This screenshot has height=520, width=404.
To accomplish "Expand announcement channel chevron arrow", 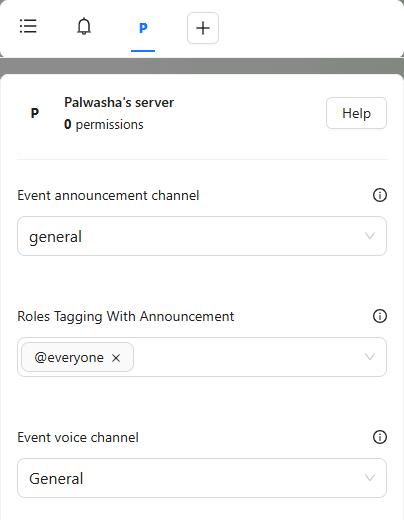I will pyautogui.click(x=370, y=236).
